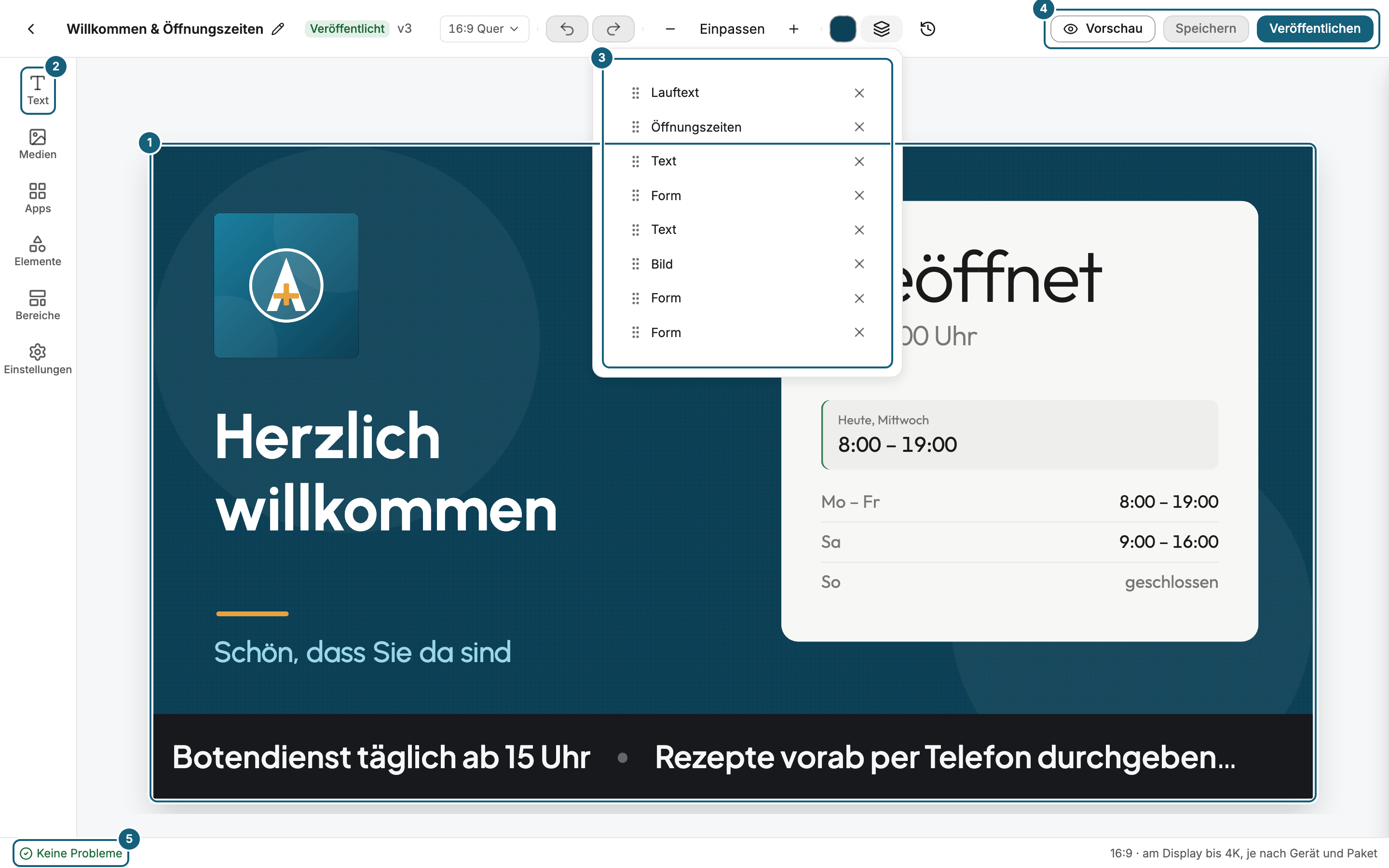Redo the last action
Image resolution: width=1389 pixels, height=868 pixels.
pos(613,29)
